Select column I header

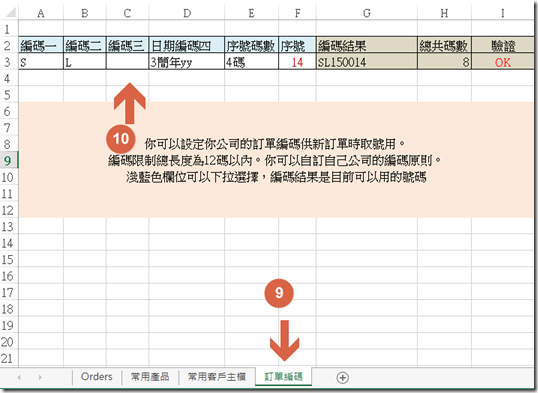coord(502,13)
